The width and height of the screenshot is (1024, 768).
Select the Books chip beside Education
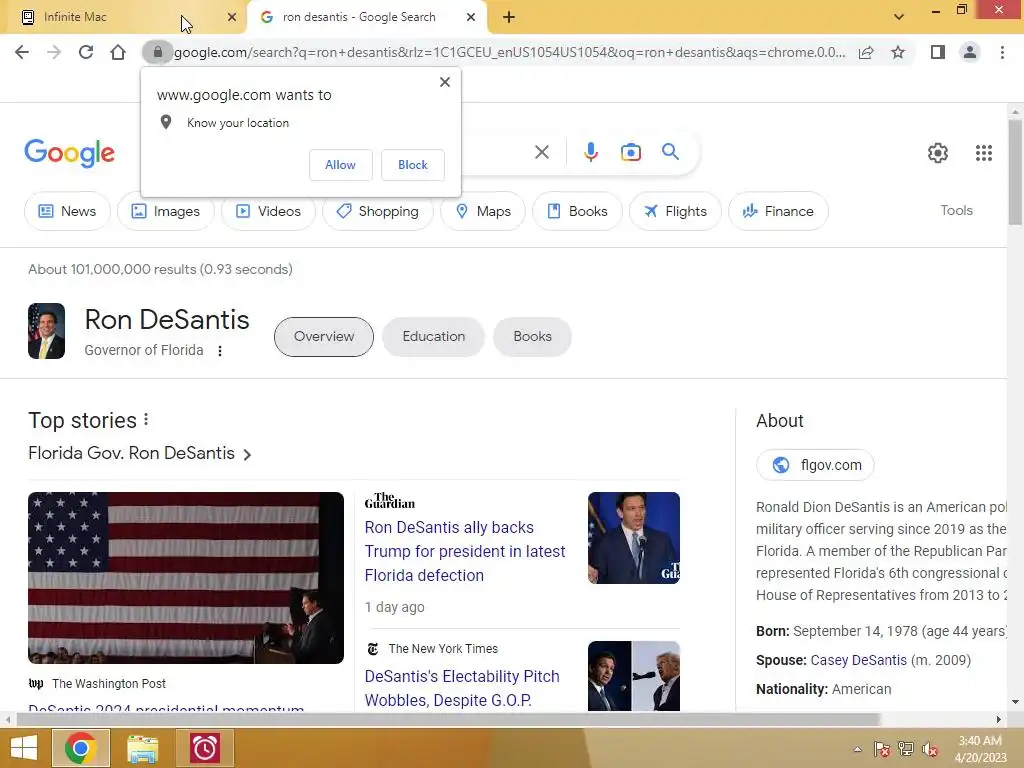[x=532, y=336]
